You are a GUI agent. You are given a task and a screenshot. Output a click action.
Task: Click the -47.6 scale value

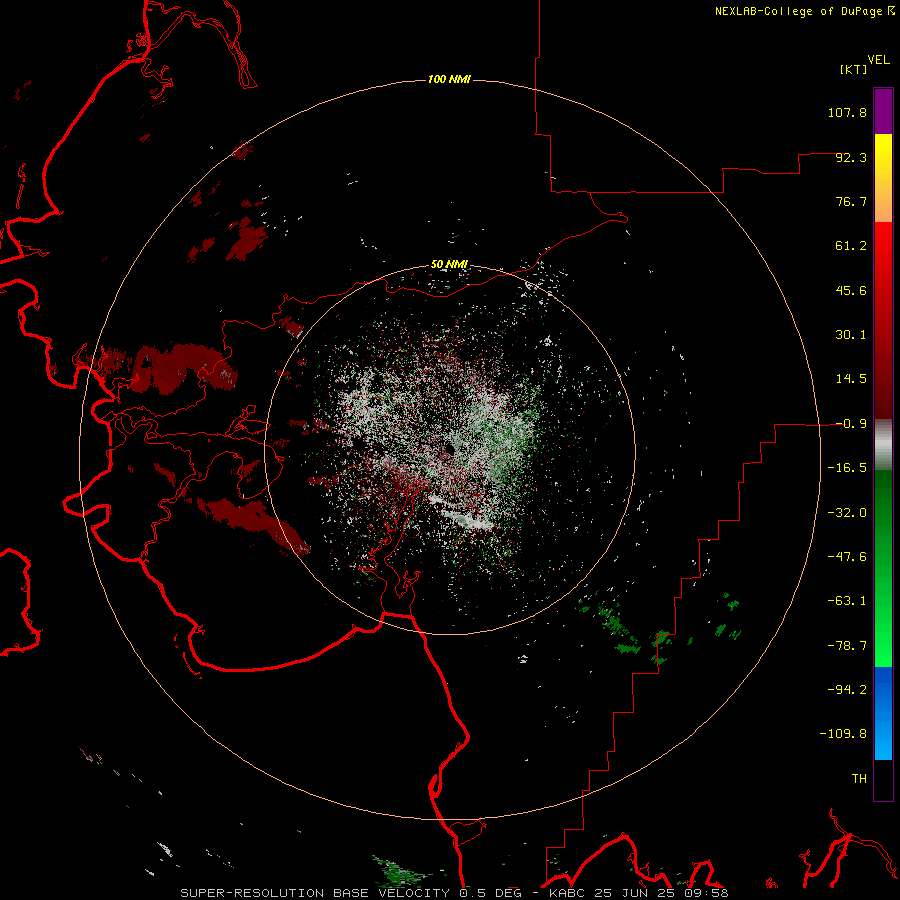pos(847,557)
